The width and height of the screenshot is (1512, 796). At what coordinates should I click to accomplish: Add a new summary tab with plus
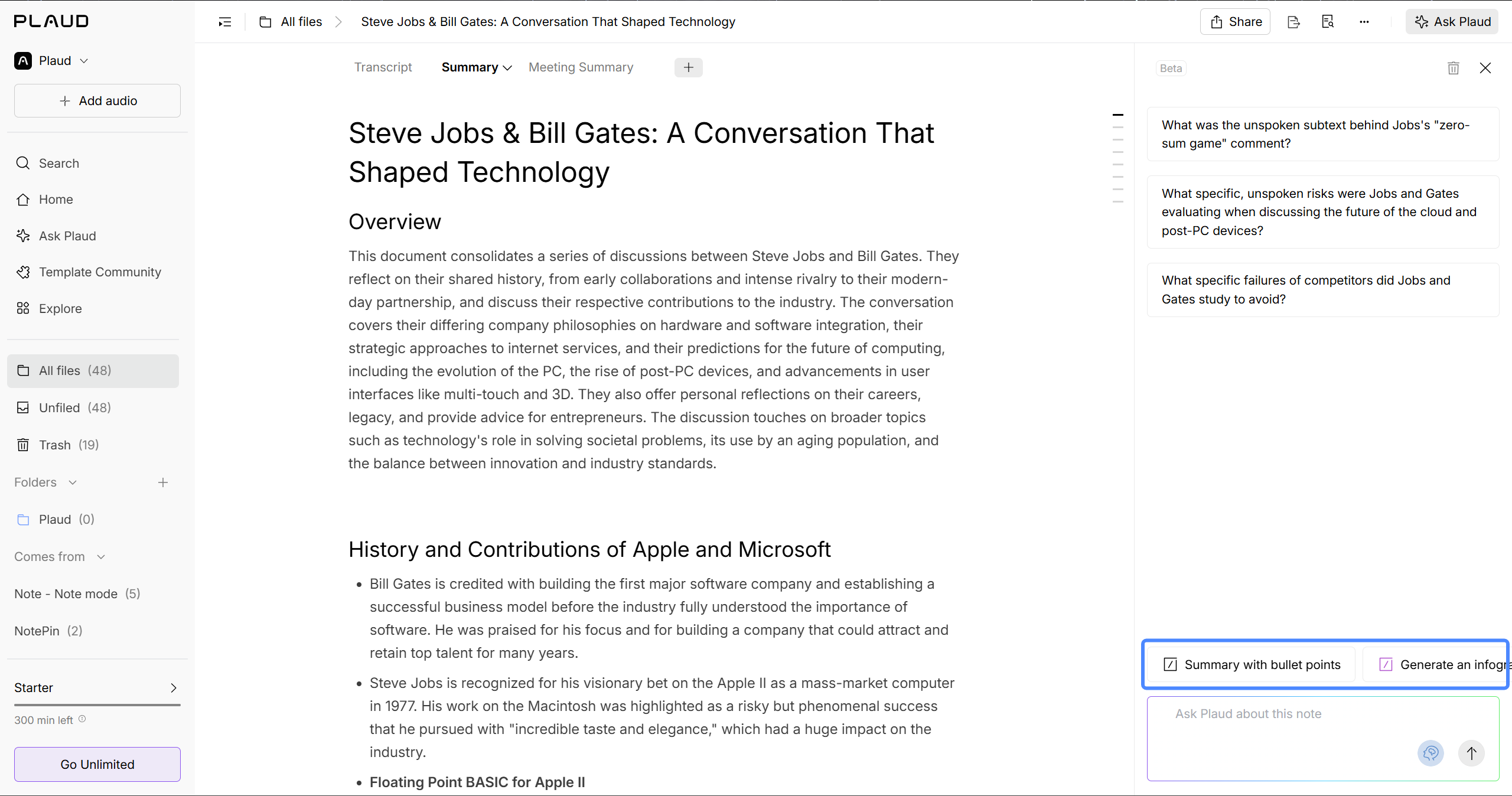pos(689,67)
